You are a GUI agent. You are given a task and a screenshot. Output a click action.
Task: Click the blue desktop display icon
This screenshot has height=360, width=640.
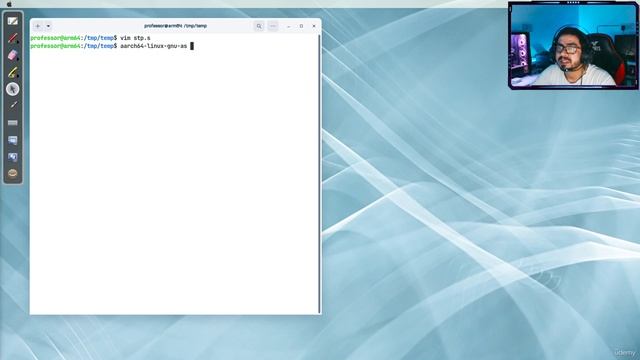pyautogui.click(x=13, y=157)
